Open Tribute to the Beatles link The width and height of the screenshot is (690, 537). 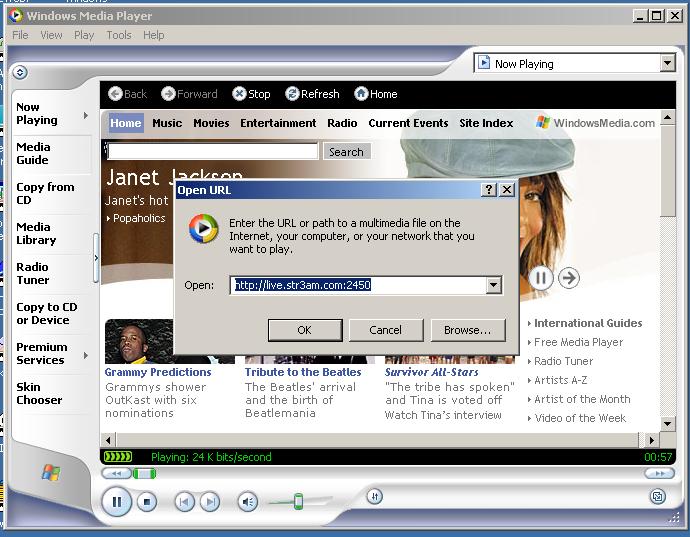[303, 372]
